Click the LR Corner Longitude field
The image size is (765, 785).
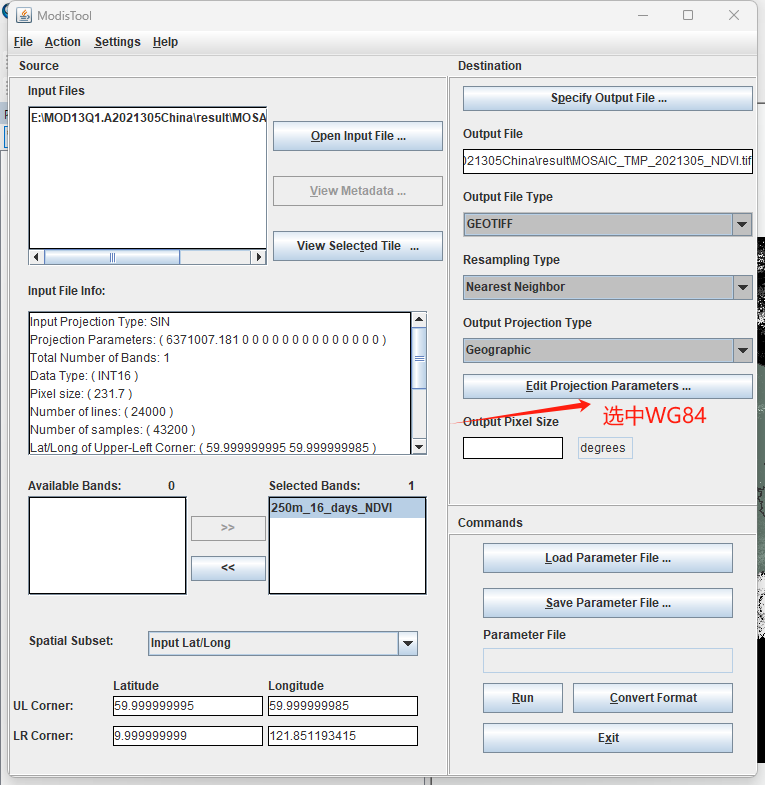[x=343, y=736]
